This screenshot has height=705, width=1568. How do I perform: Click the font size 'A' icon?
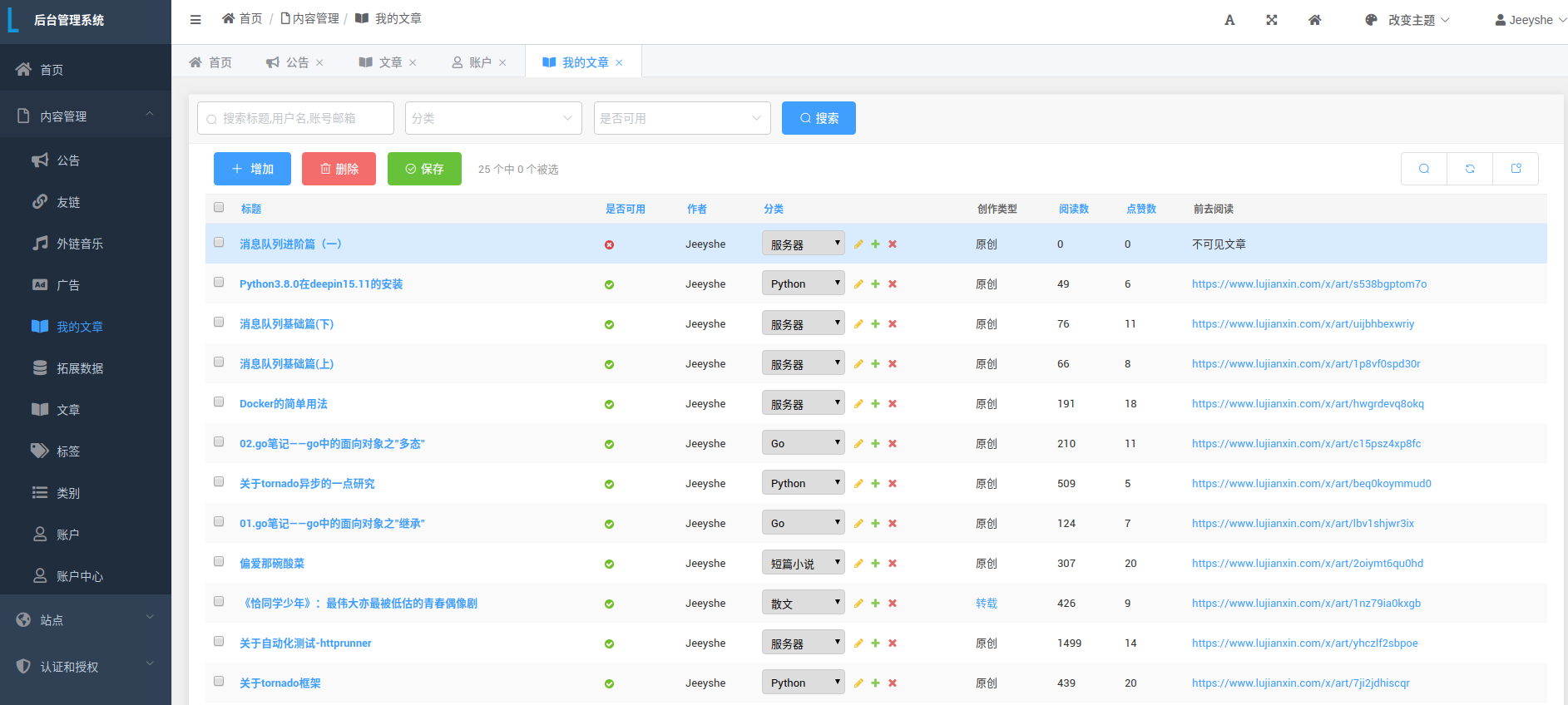(x=1229, y=20)
